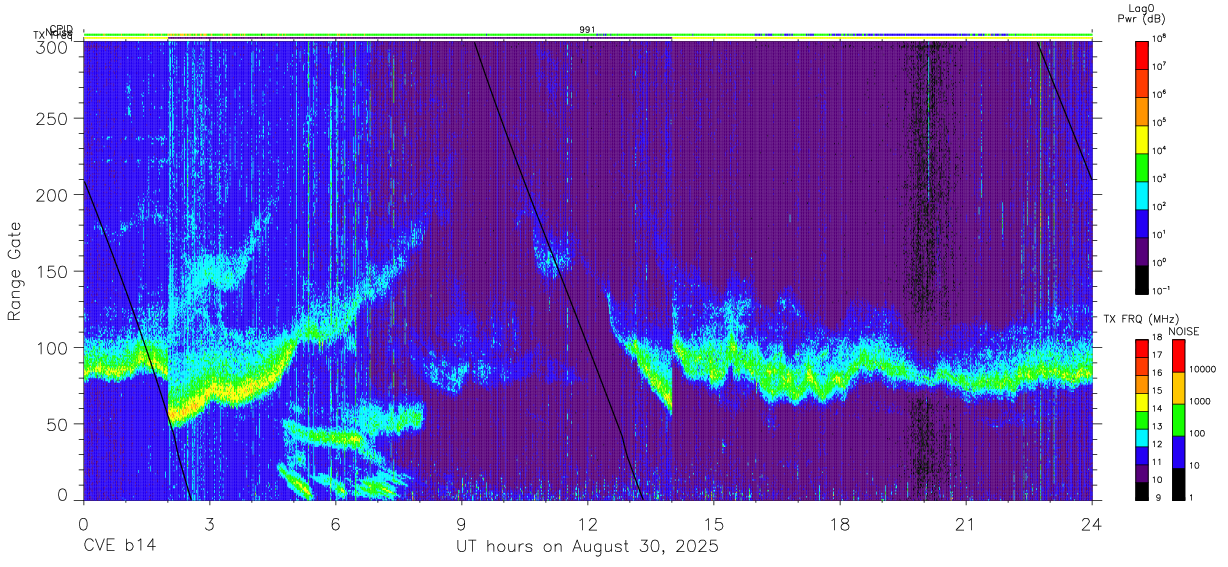Click the orange segment of the NOISE colorbar

1176,387
